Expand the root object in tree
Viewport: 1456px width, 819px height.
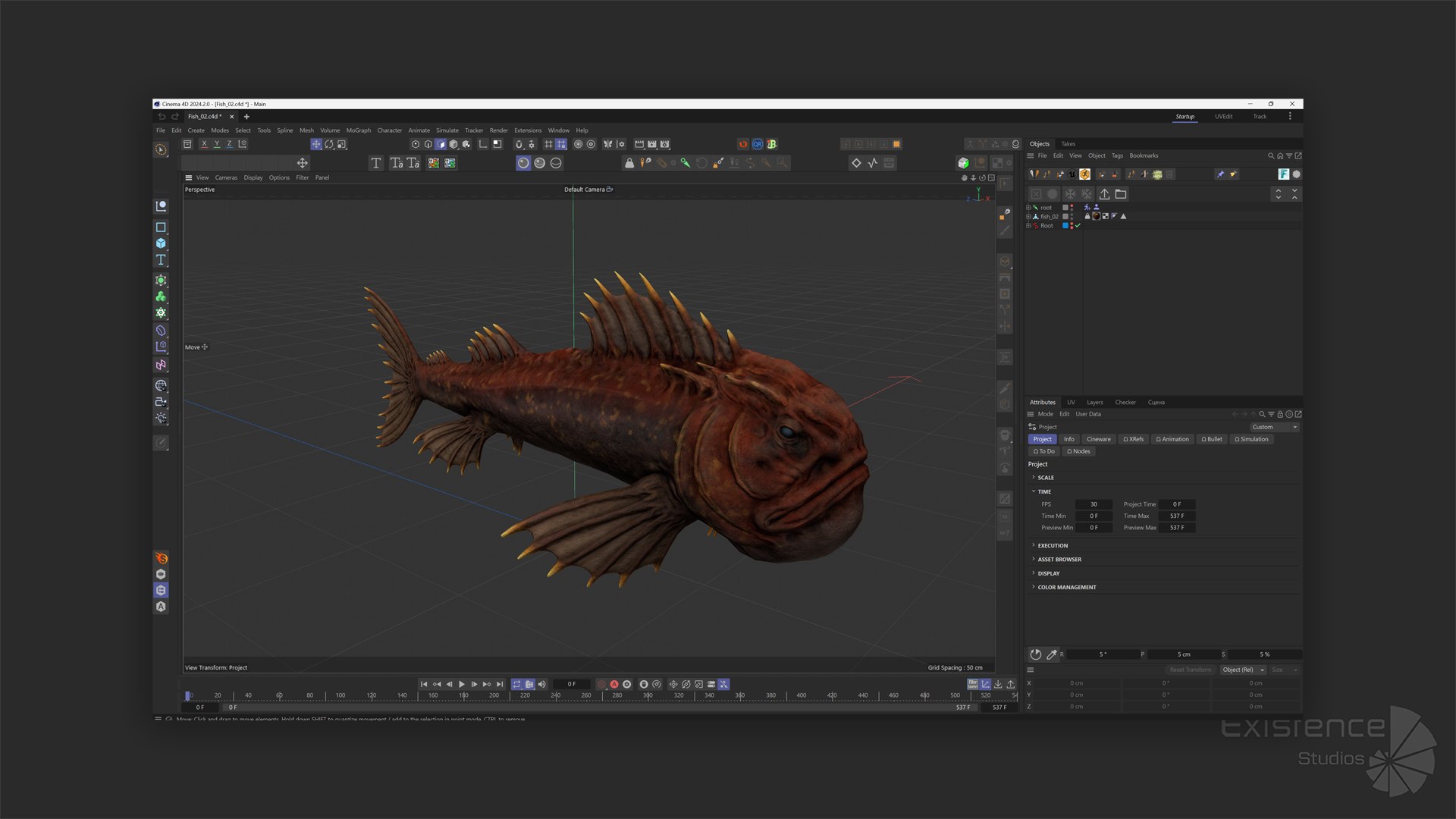[x=1028, y=208]
